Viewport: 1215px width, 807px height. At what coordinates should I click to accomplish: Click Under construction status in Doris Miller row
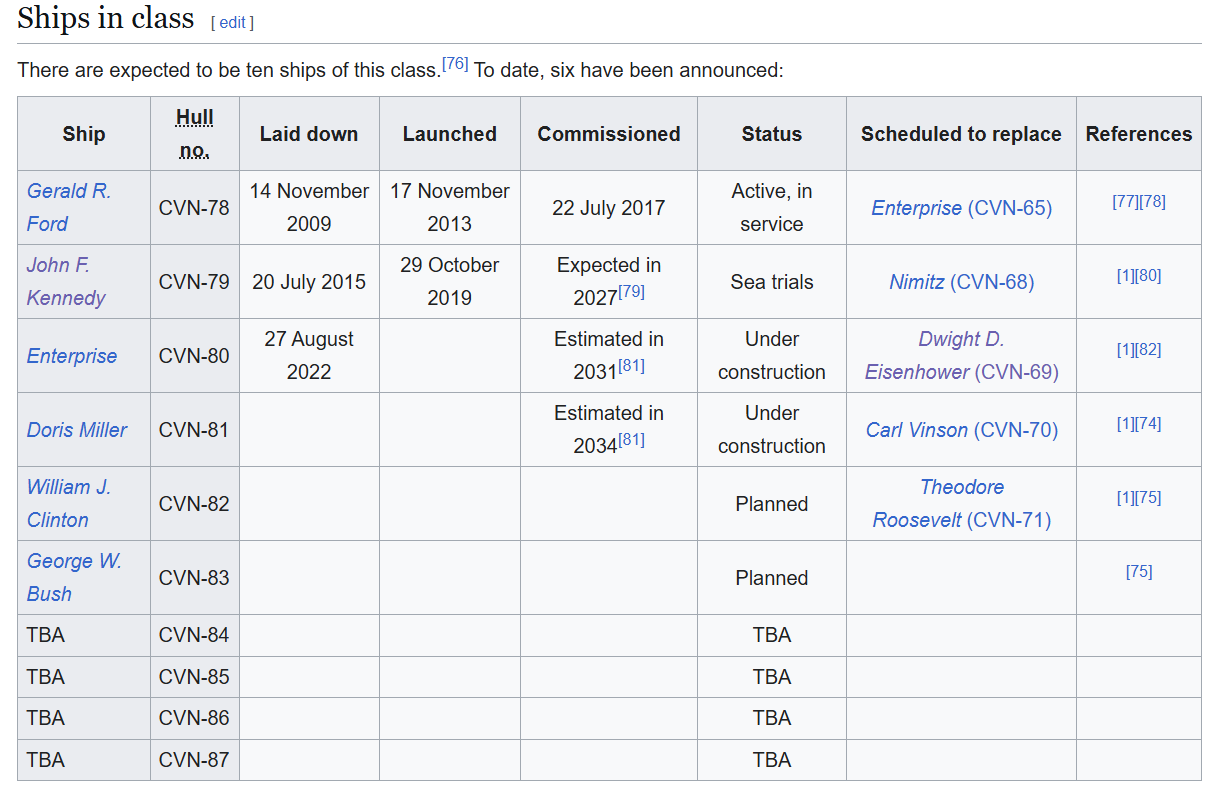[772, 429]
